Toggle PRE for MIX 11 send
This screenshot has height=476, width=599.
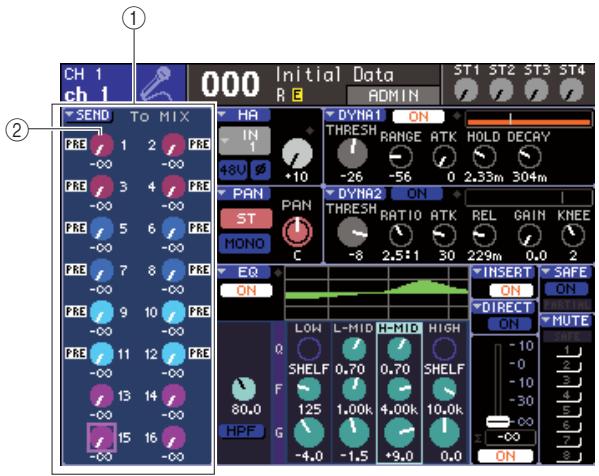(76, 353)
